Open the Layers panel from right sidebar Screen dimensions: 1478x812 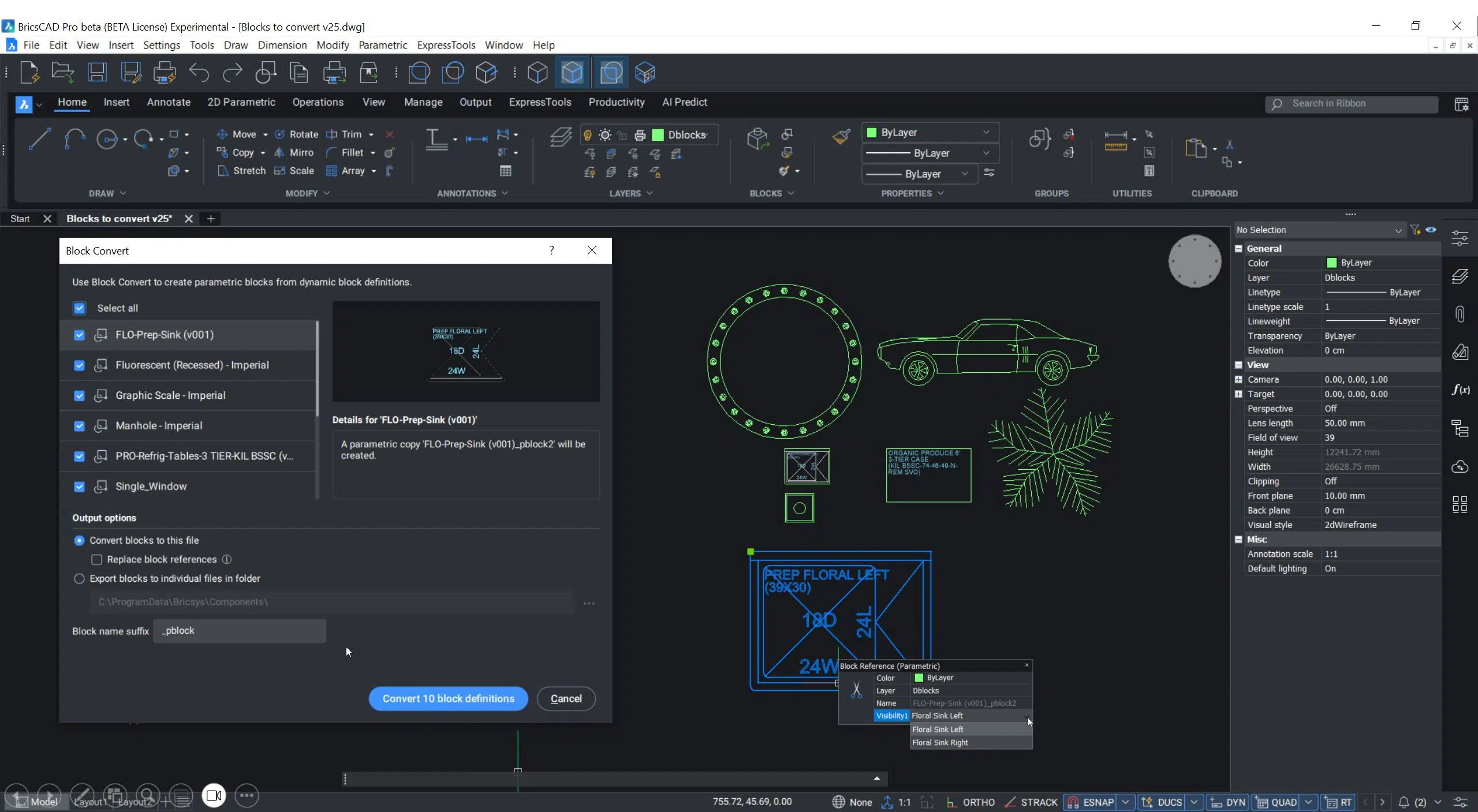1461,276
